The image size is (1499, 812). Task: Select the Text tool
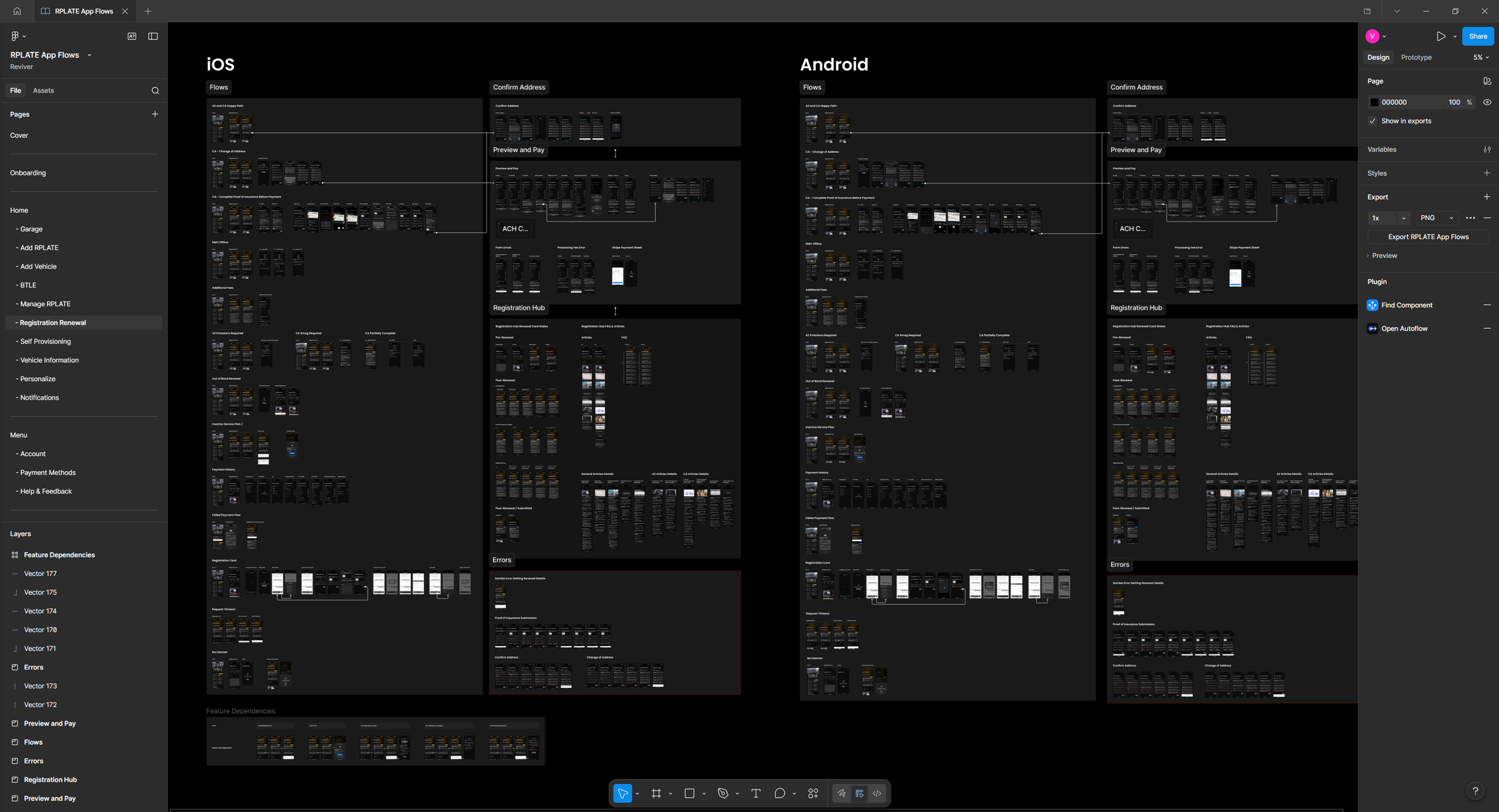click(755, 793)
